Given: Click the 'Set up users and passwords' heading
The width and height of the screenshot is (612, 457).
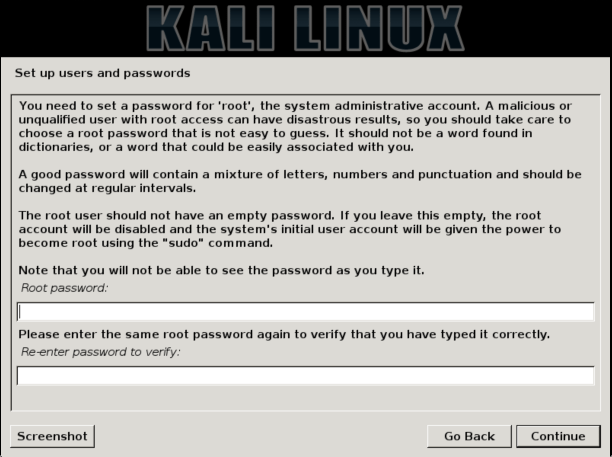Looking at the screenshot, I should point(102,73).
